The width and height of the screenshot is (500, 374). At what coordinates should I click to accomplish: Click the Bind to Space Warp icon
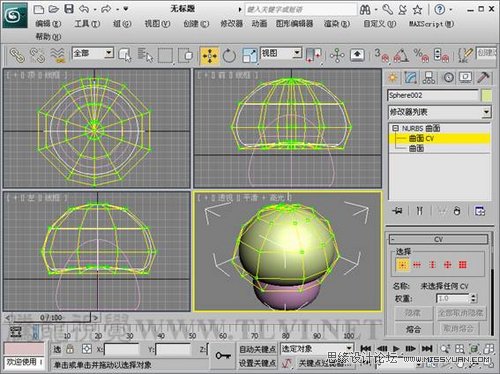pos(58,55)
